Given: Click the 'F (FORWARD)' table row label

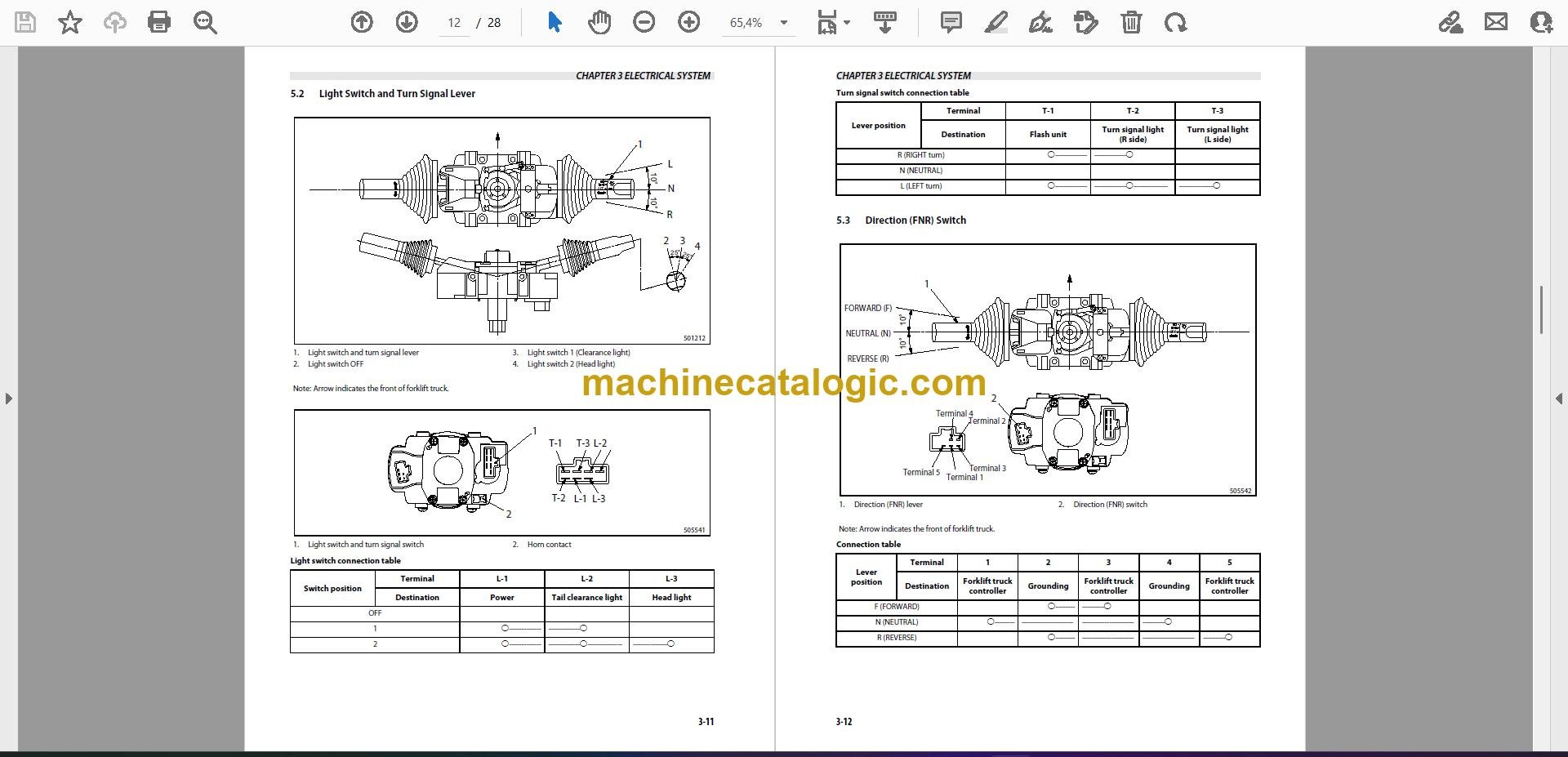Looking at the screenshot, I should (897, 607).
